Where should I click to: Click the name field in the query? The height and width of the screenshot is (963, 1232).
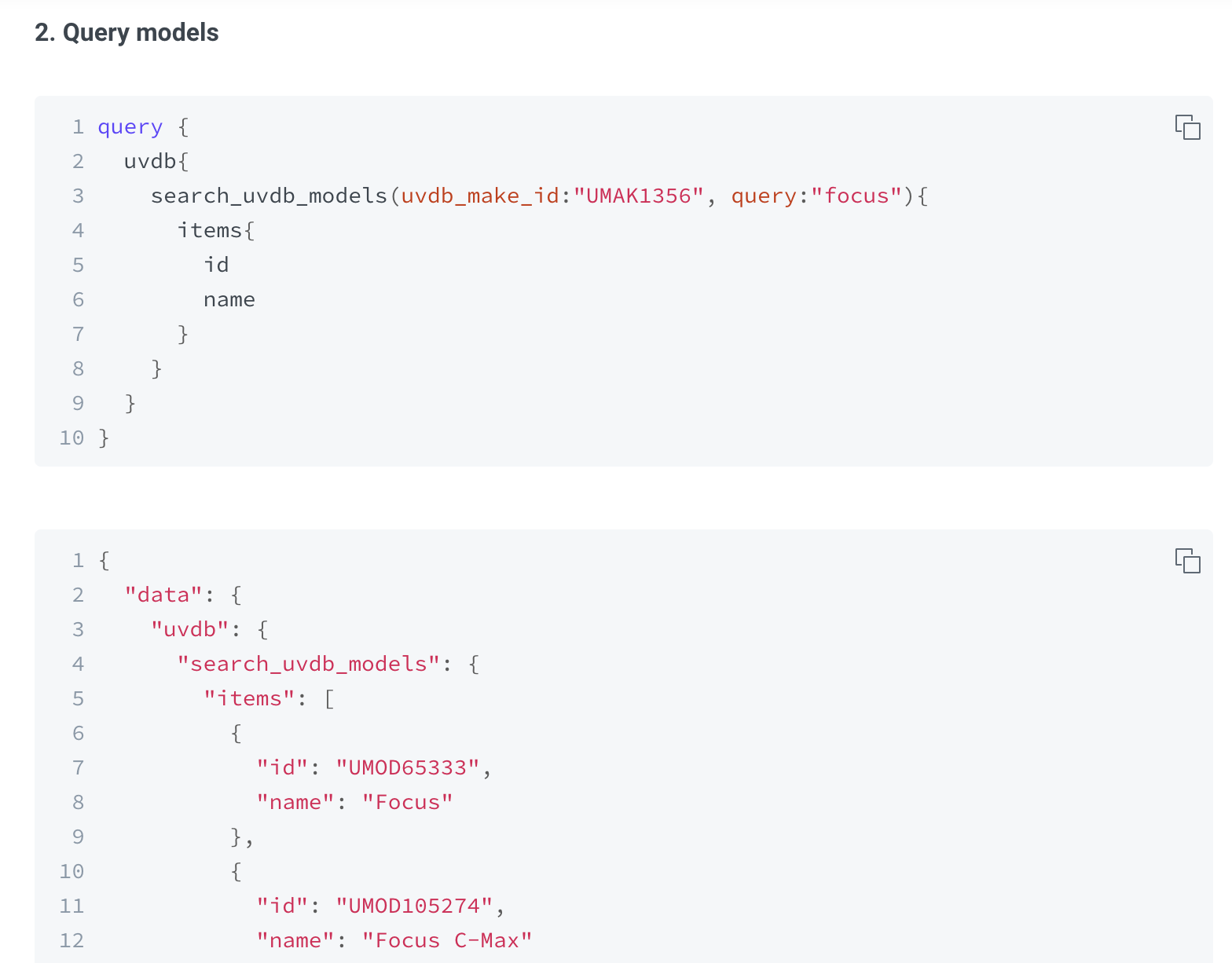coord(229,299)
